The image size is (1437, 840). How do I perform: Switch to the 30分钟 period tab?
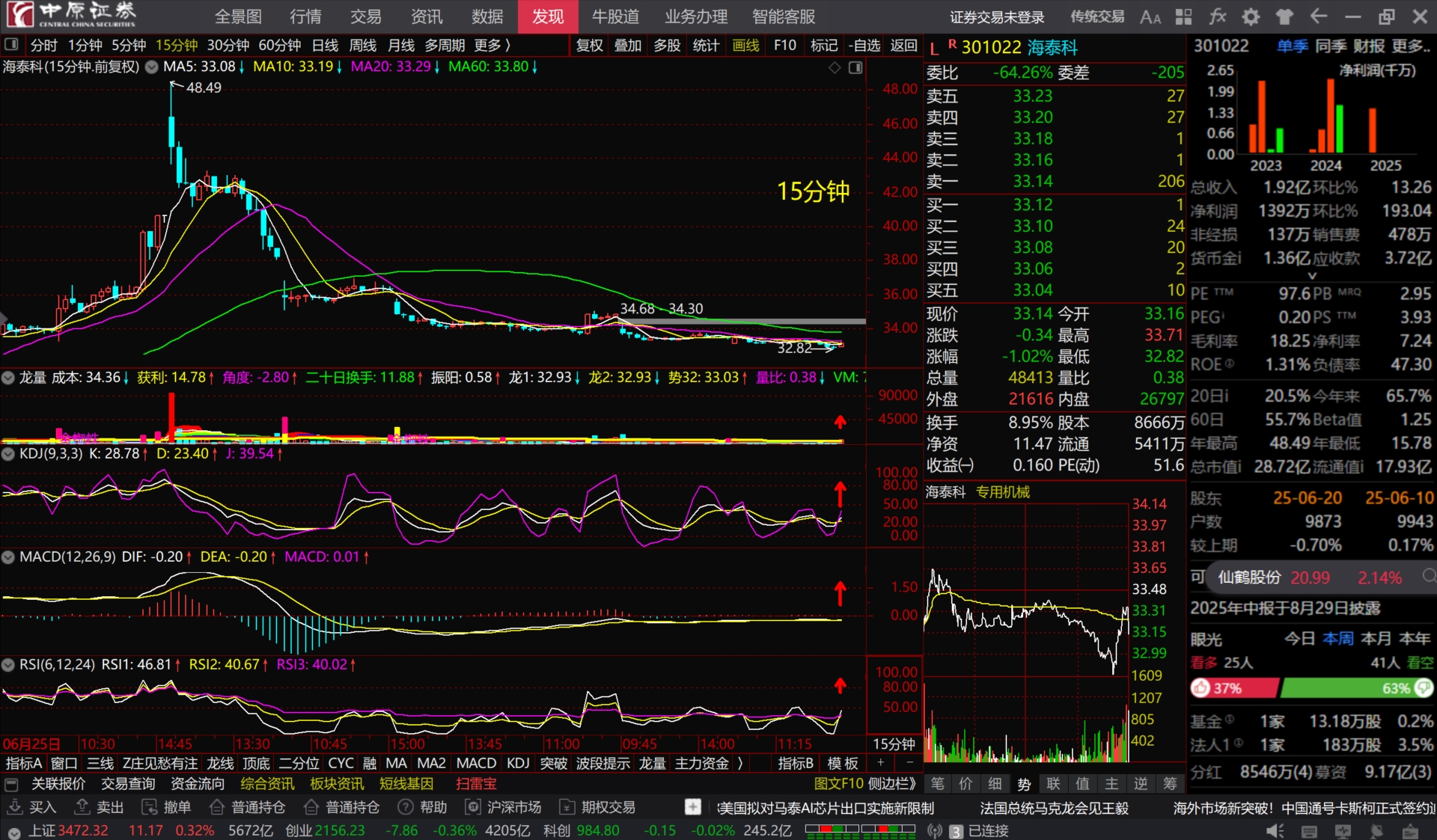[228, 46]
